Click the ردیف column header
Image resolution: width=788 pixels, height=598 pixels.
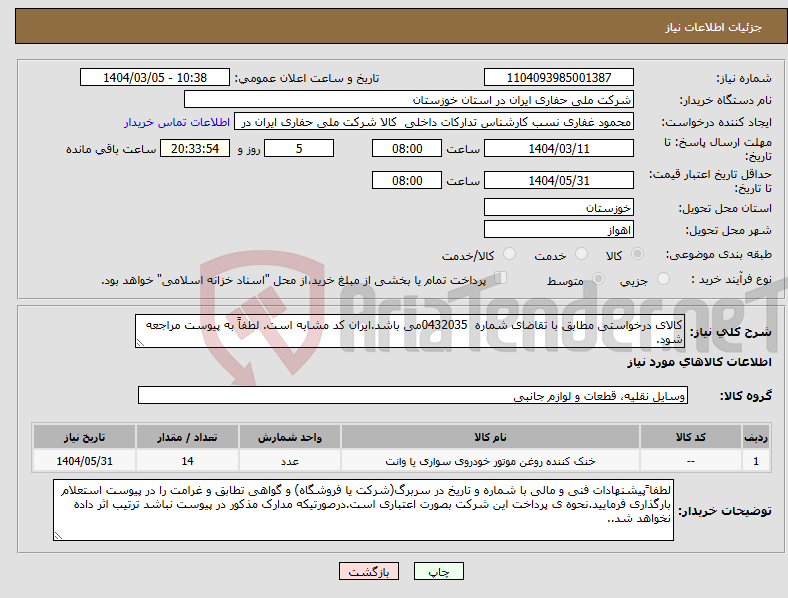pos(756,437)
